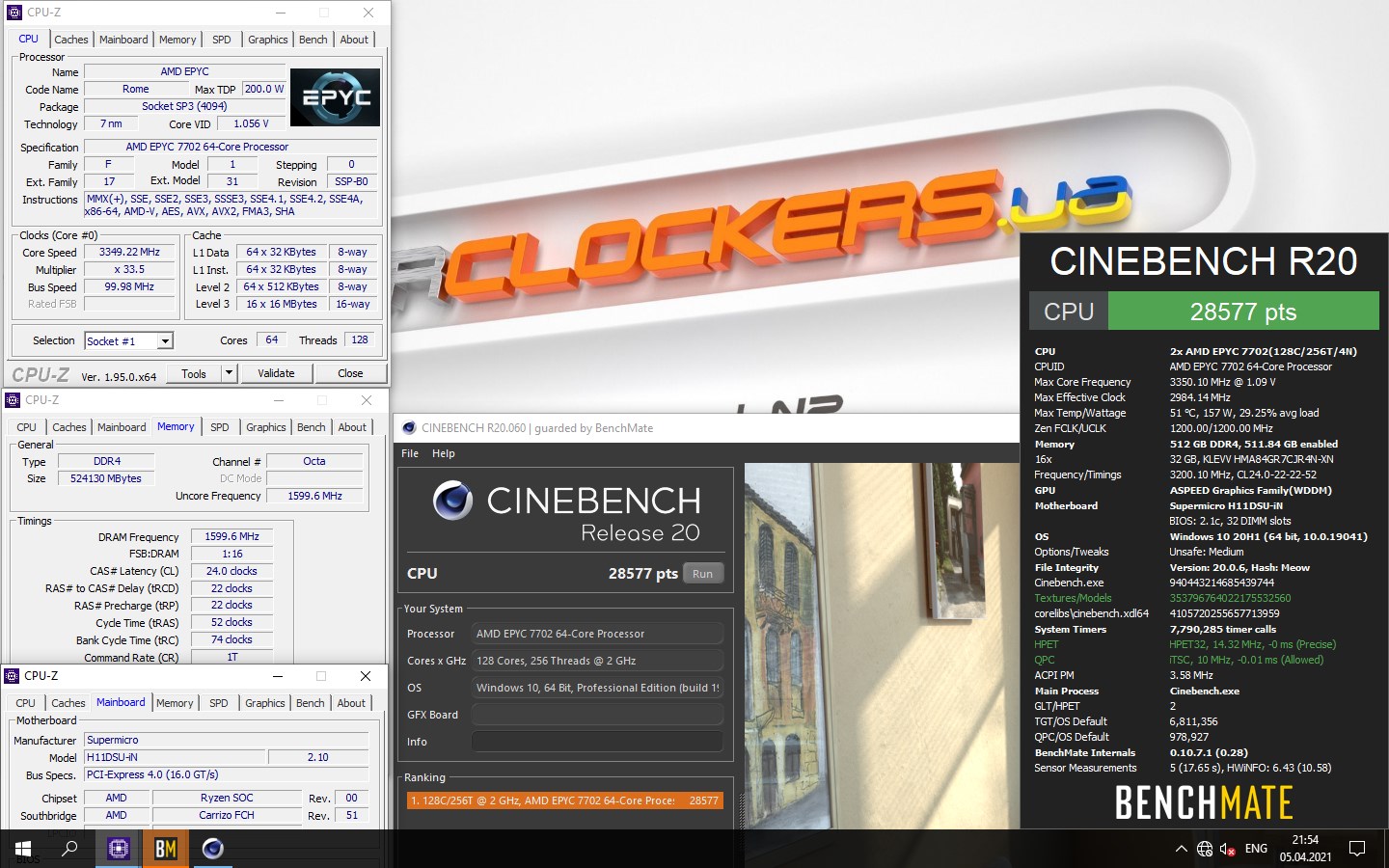Image resolution: width=1389 pixels, height=868 pixels.
Task: Open ENG language indicator
Action: (x=1256, y=849)
